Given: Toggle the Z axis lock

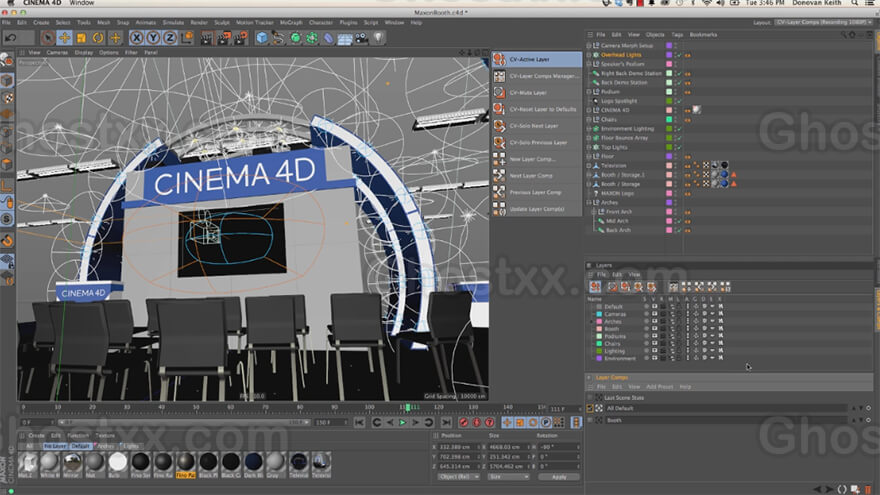Looking at the screenshot, I should click(x=170, y=38).
